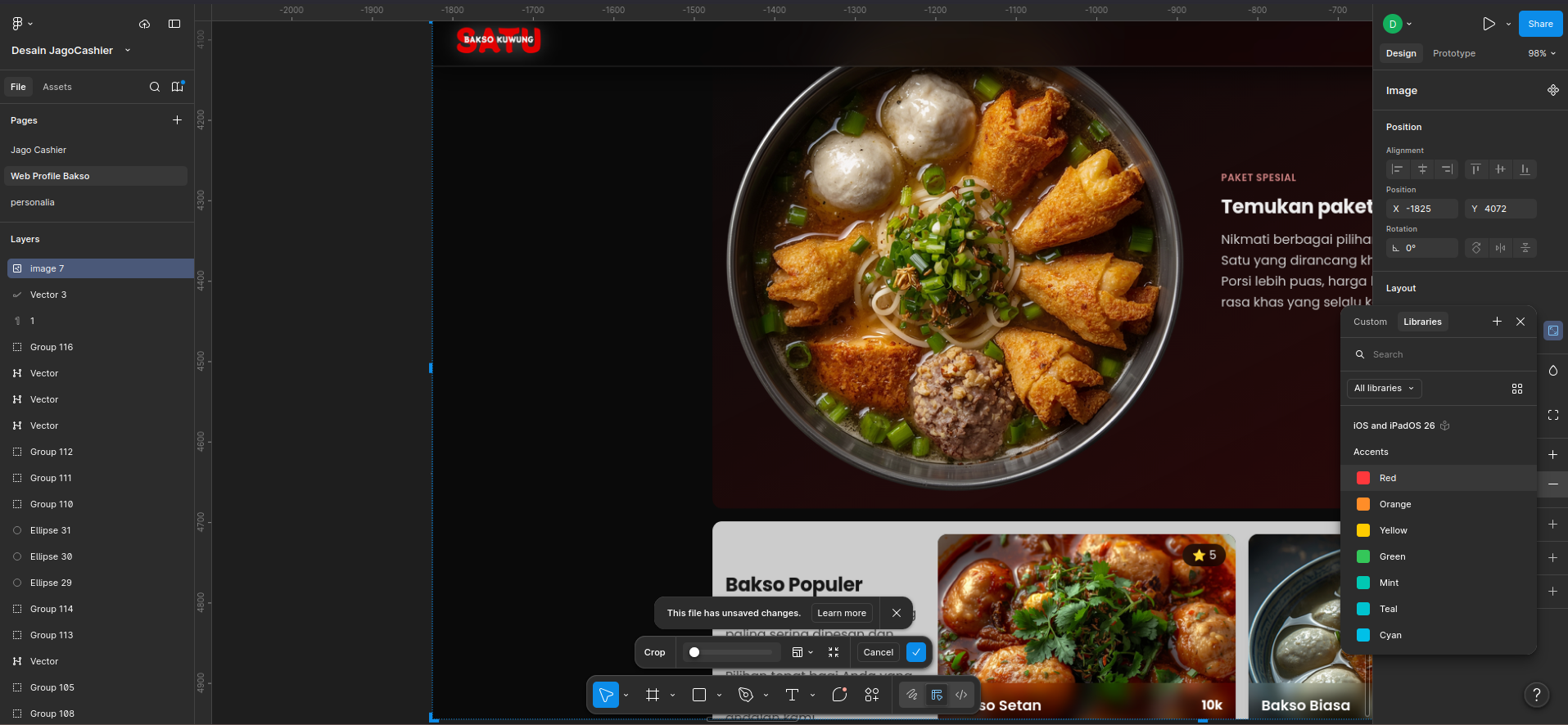Open the Assets tab

(57, 87)
